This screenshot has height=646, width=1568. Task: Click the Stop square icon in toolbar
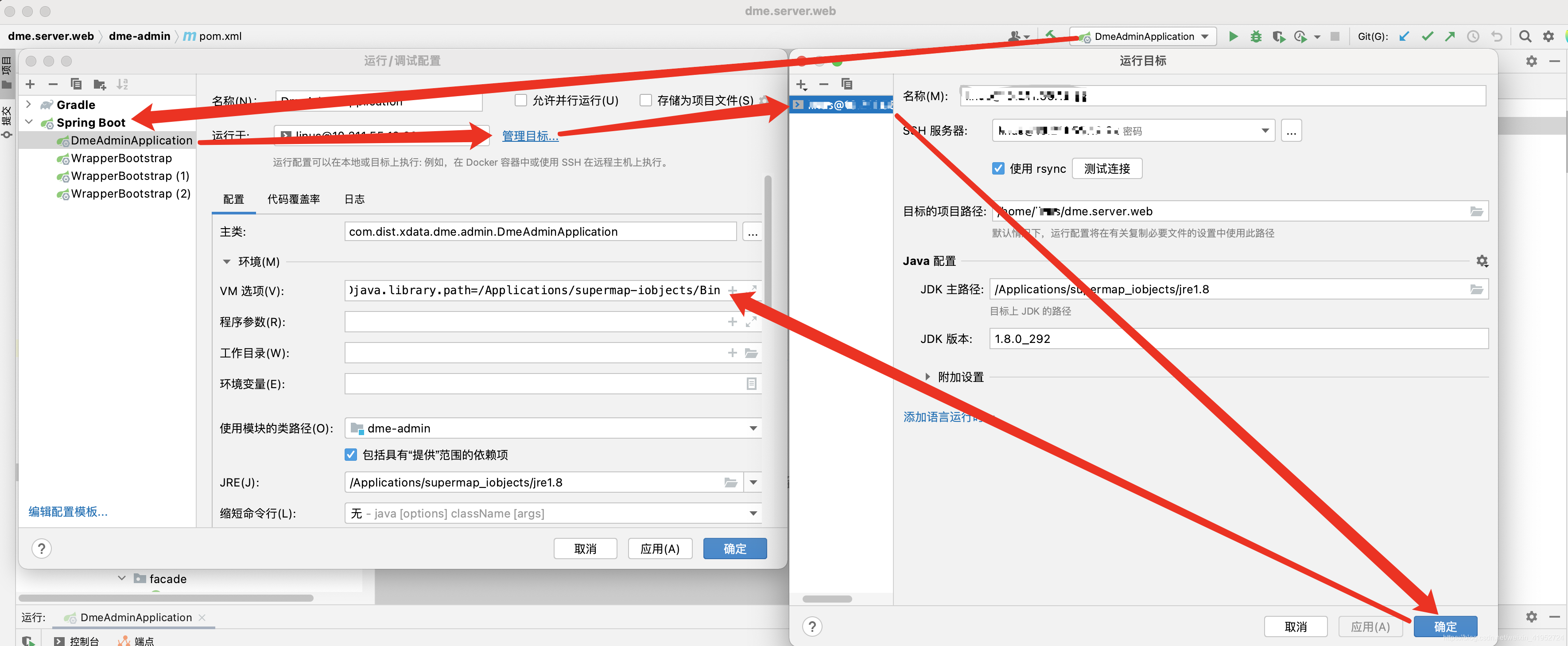click(1335, 36)
